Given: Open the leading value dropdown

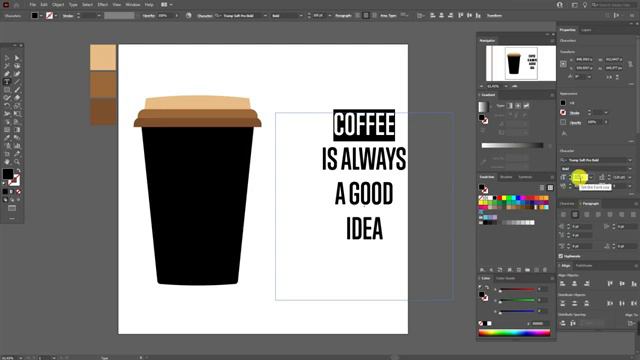Looking at the screenshot, I should point(630,177).
